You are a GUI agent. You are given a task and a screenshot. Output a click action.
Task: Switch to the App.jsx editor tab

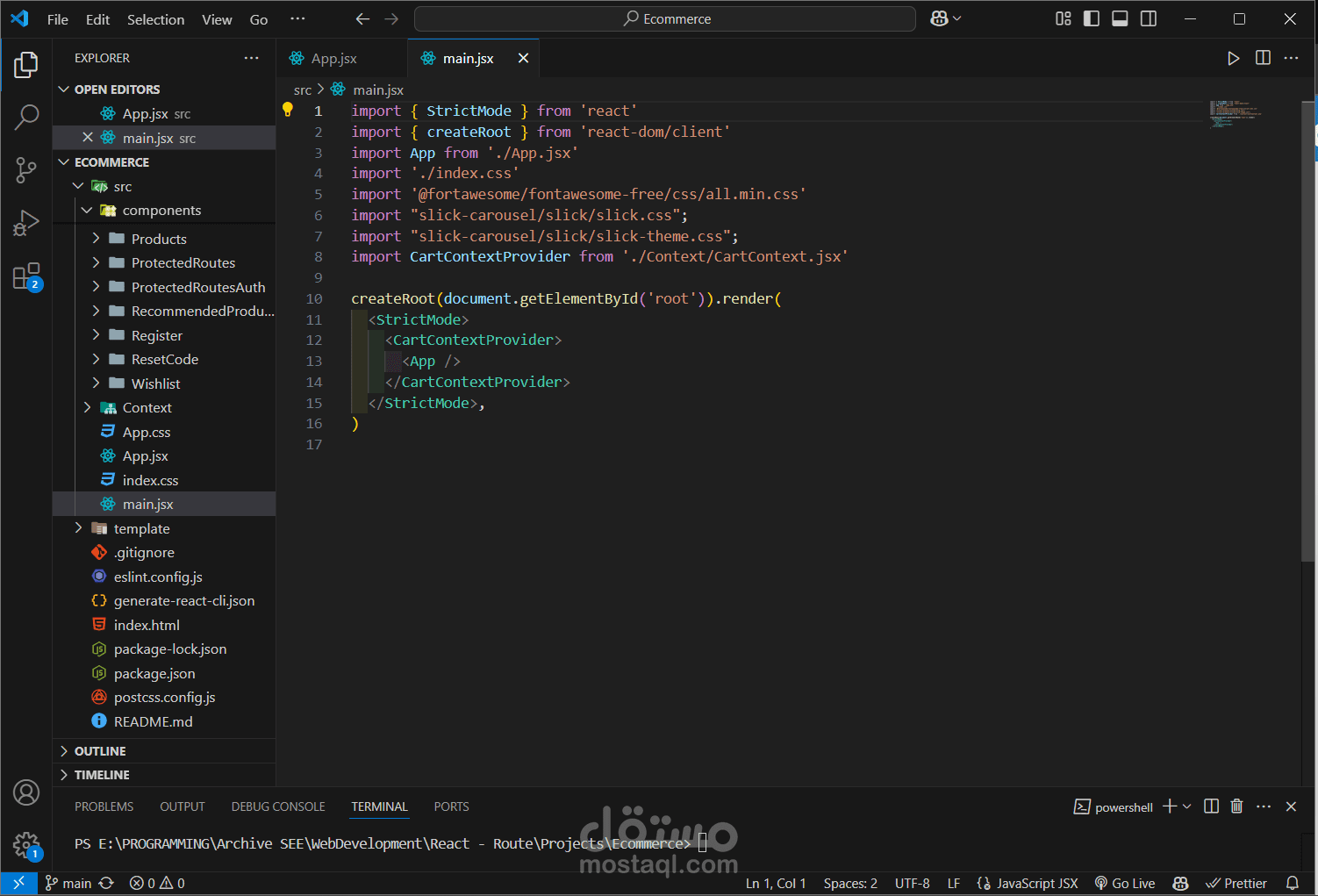[x=333, y=58]
